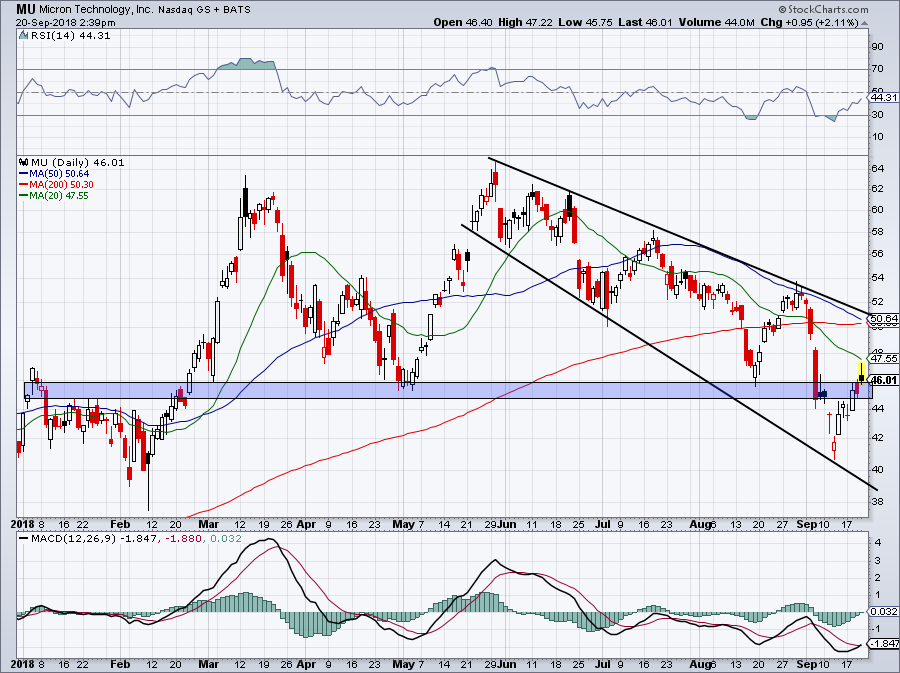Click the Feb label under the price panel
The height and width of the screenshot is (673, 900).
pos(120,524)
